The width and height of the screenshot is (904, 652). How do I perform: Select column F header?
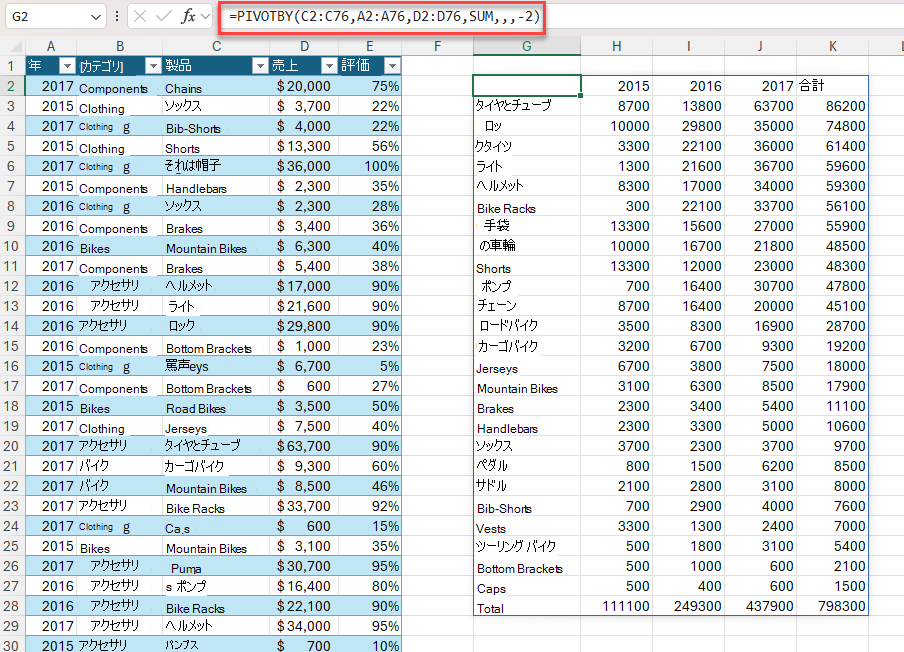point(437,46)
